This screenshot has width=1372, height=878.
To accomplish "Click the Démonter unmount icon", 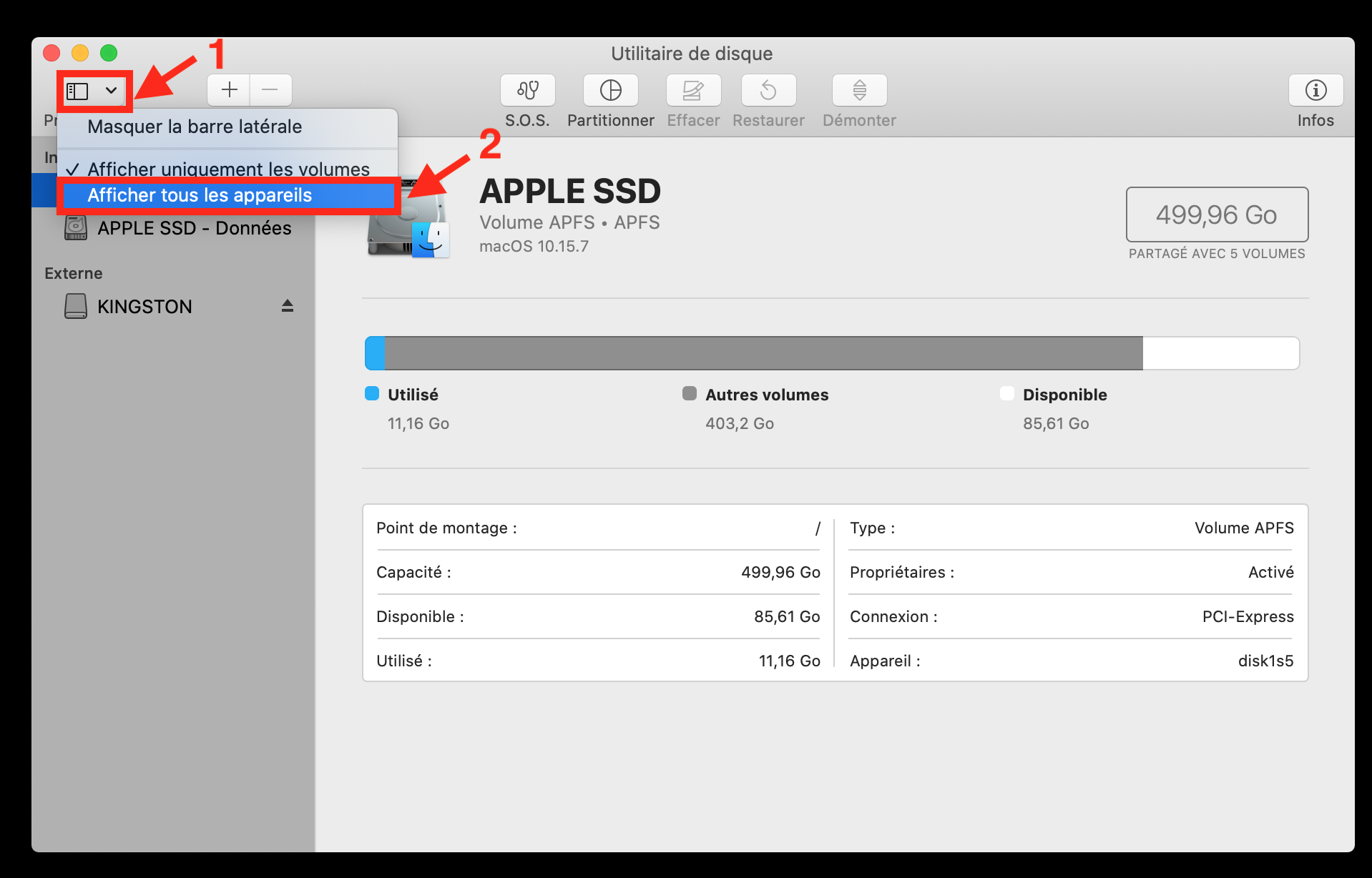I will [x=860, y=90].
